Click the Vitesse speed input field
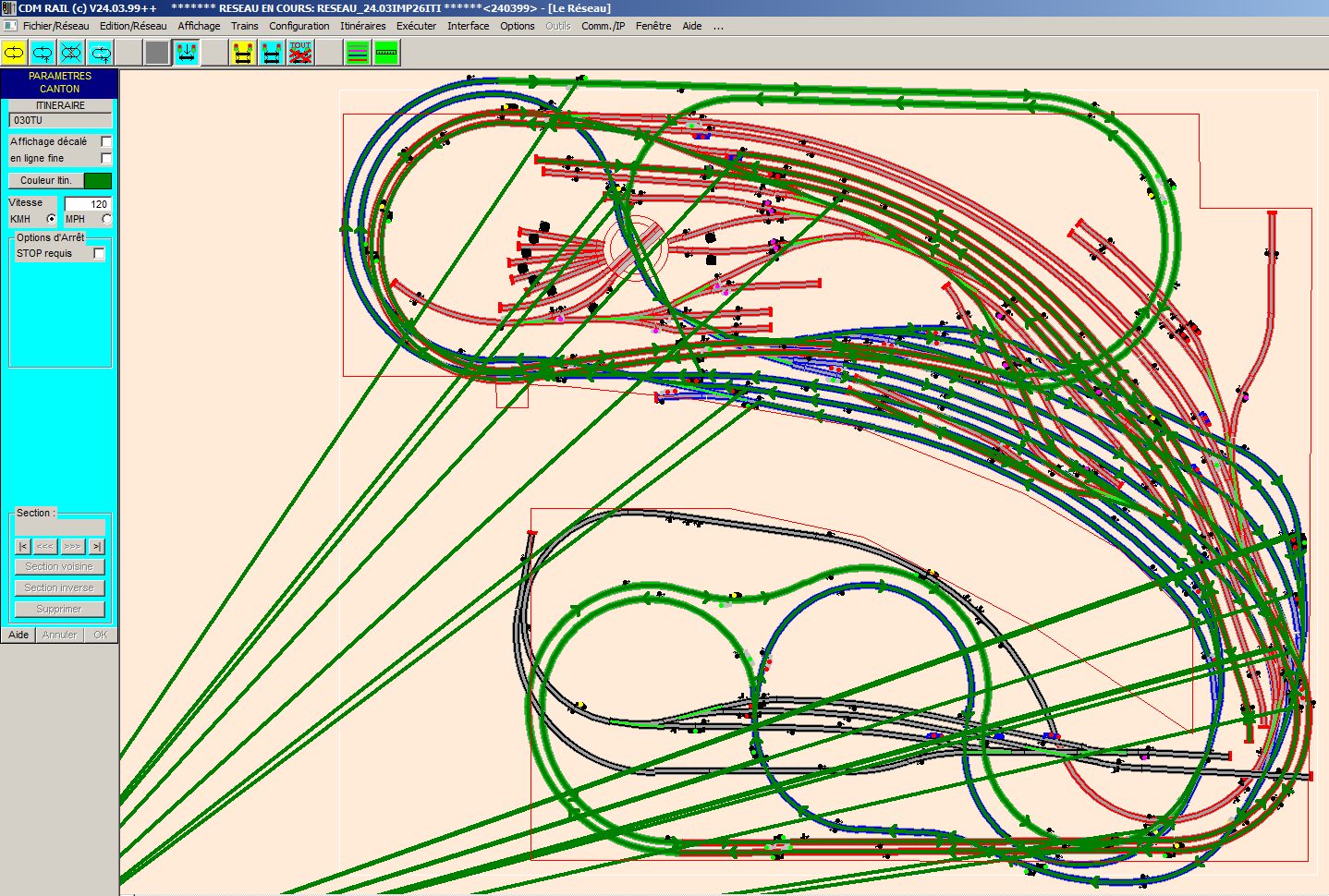 (88, 203)
